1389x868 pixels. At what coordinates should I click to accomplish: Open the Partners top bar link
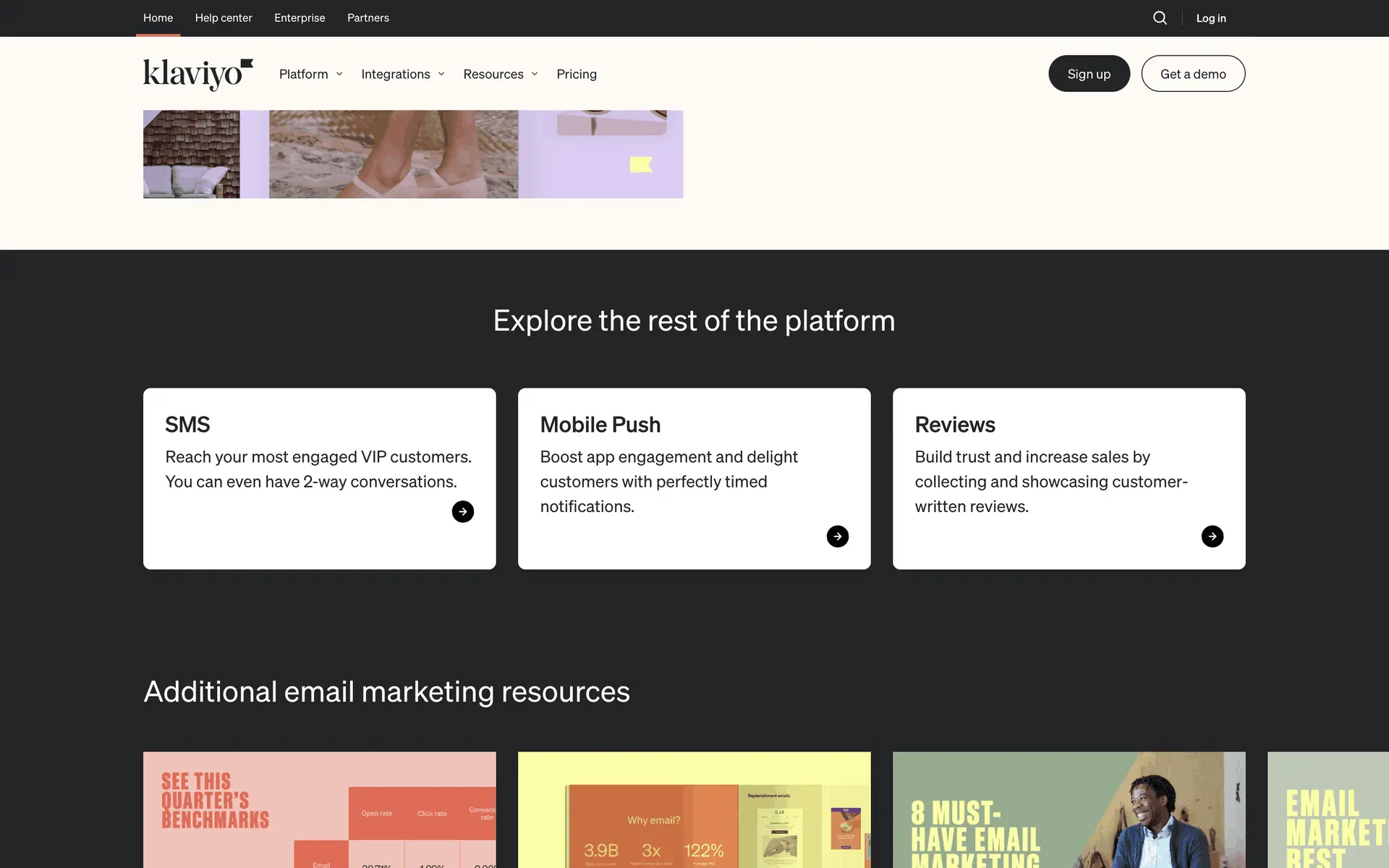pos(368,18)
